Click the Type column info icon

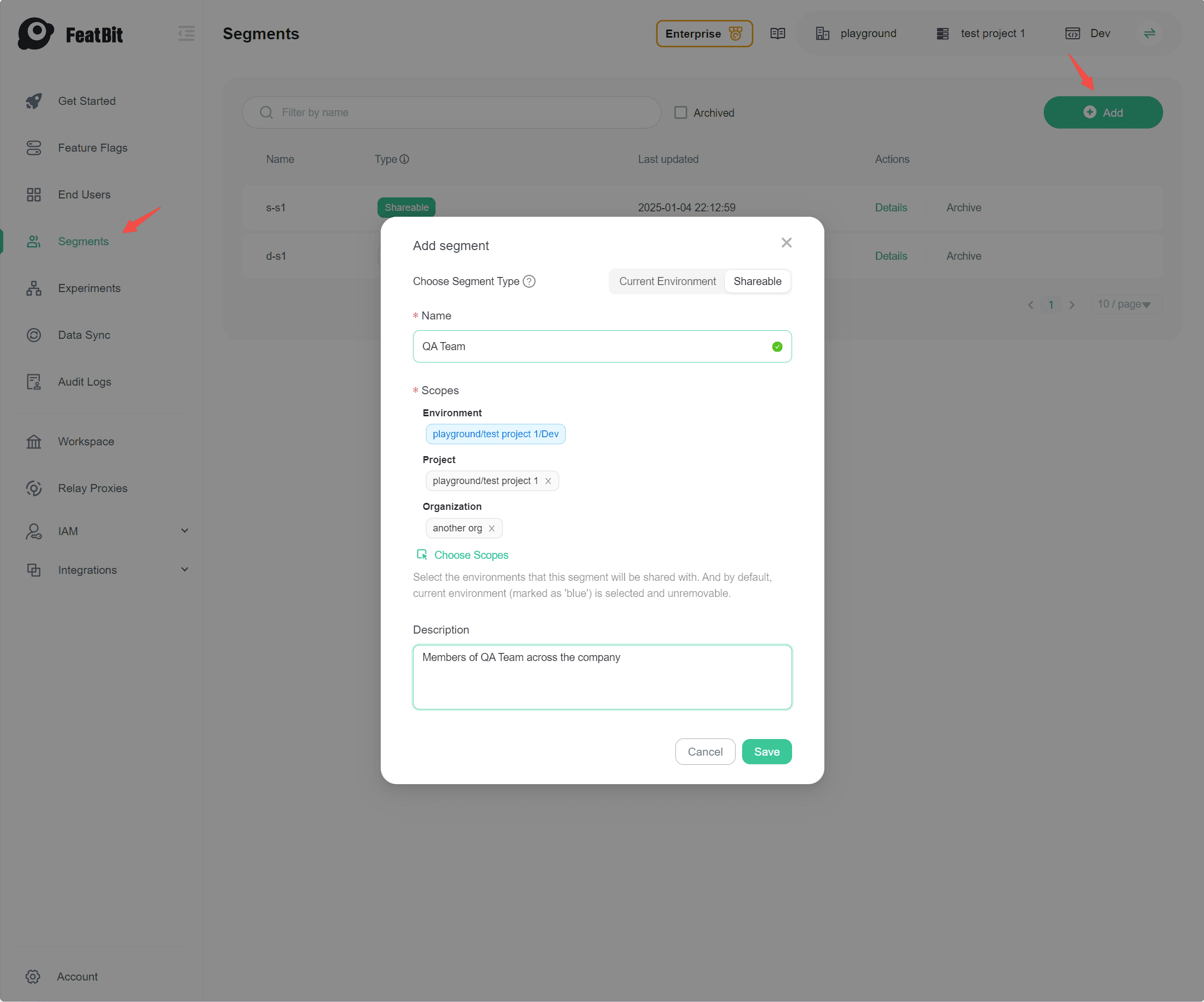coord(404,159)
